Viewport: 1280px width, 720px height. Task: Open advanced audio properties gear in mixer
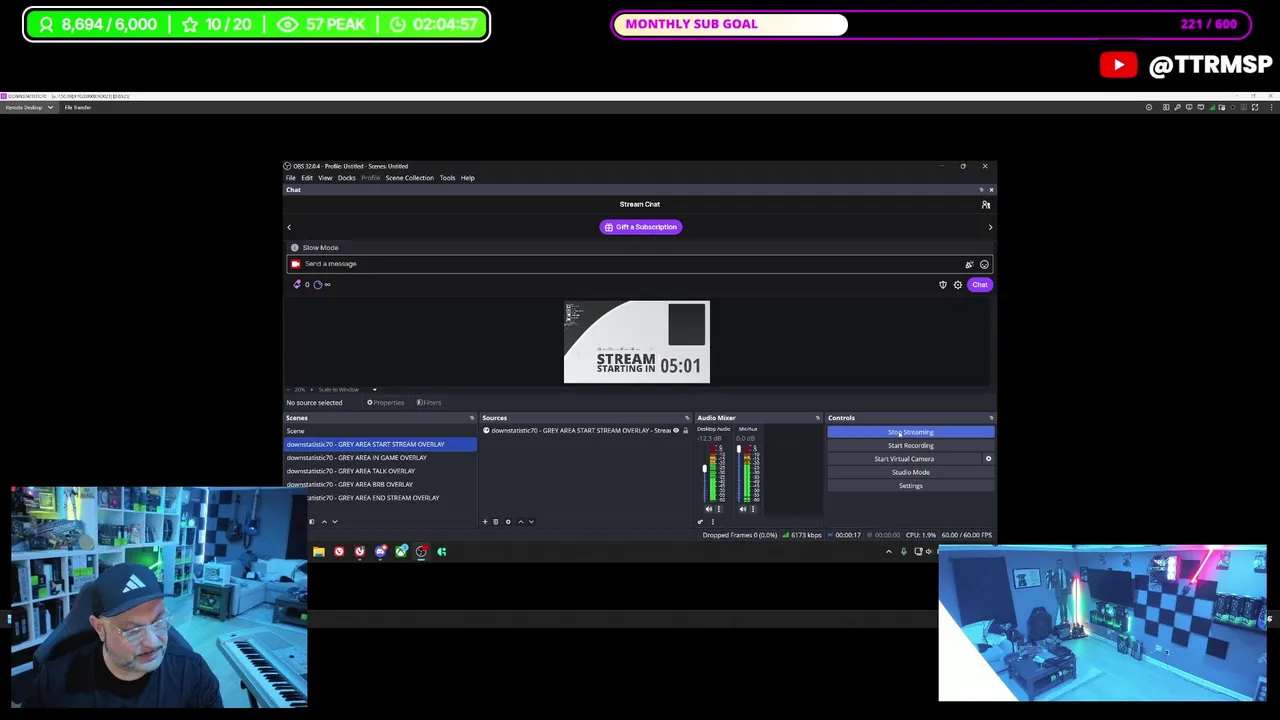coord(700,522)
